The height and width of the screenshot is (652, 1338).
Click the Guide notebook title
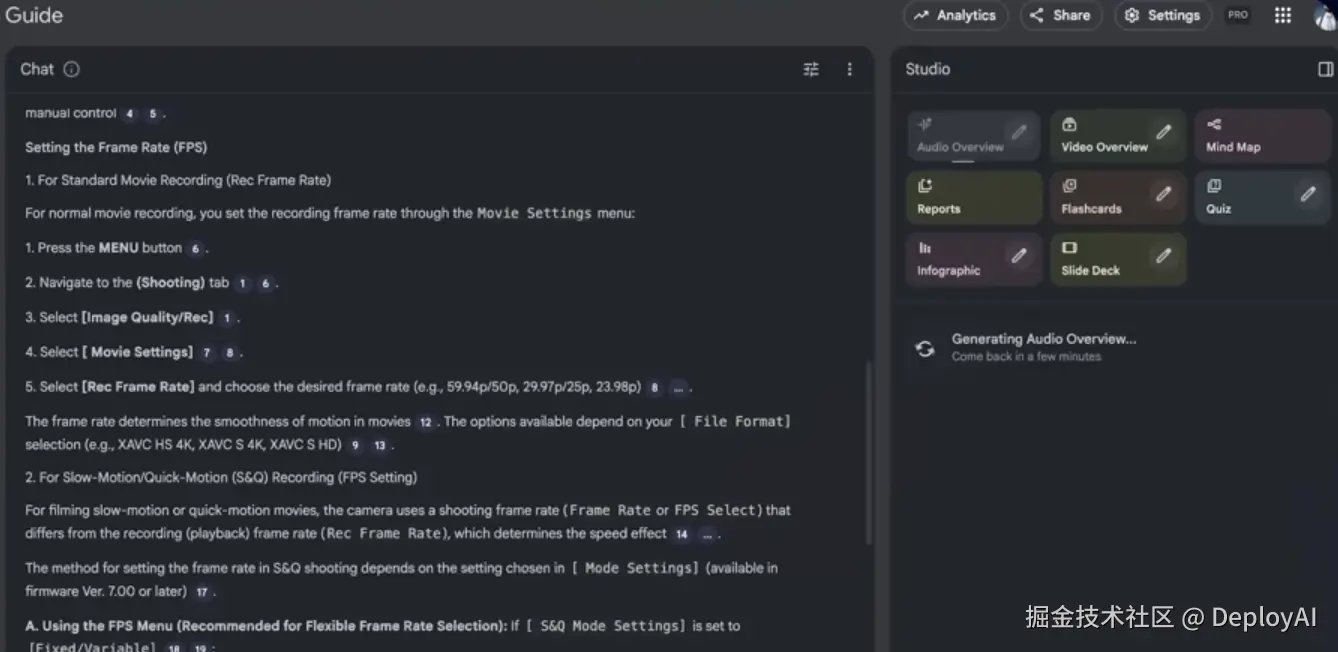34,15
